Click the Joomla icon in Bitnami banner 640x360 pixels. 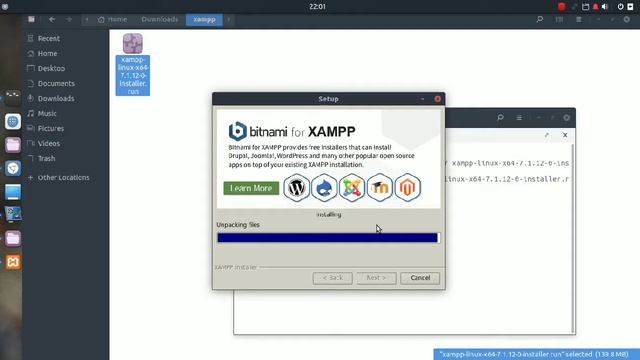352,188
